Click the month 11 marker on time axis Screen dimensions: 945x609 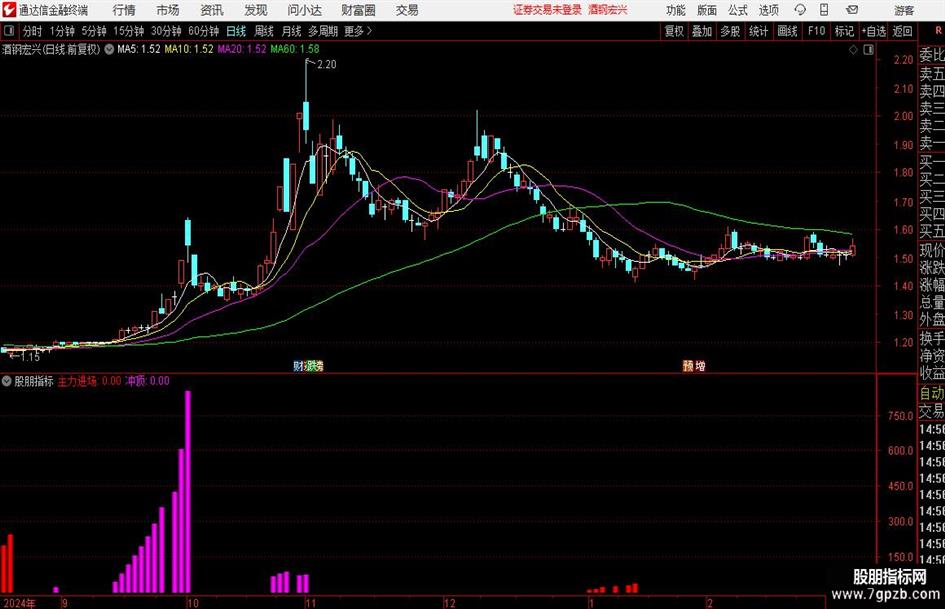(x=310, y=603)
